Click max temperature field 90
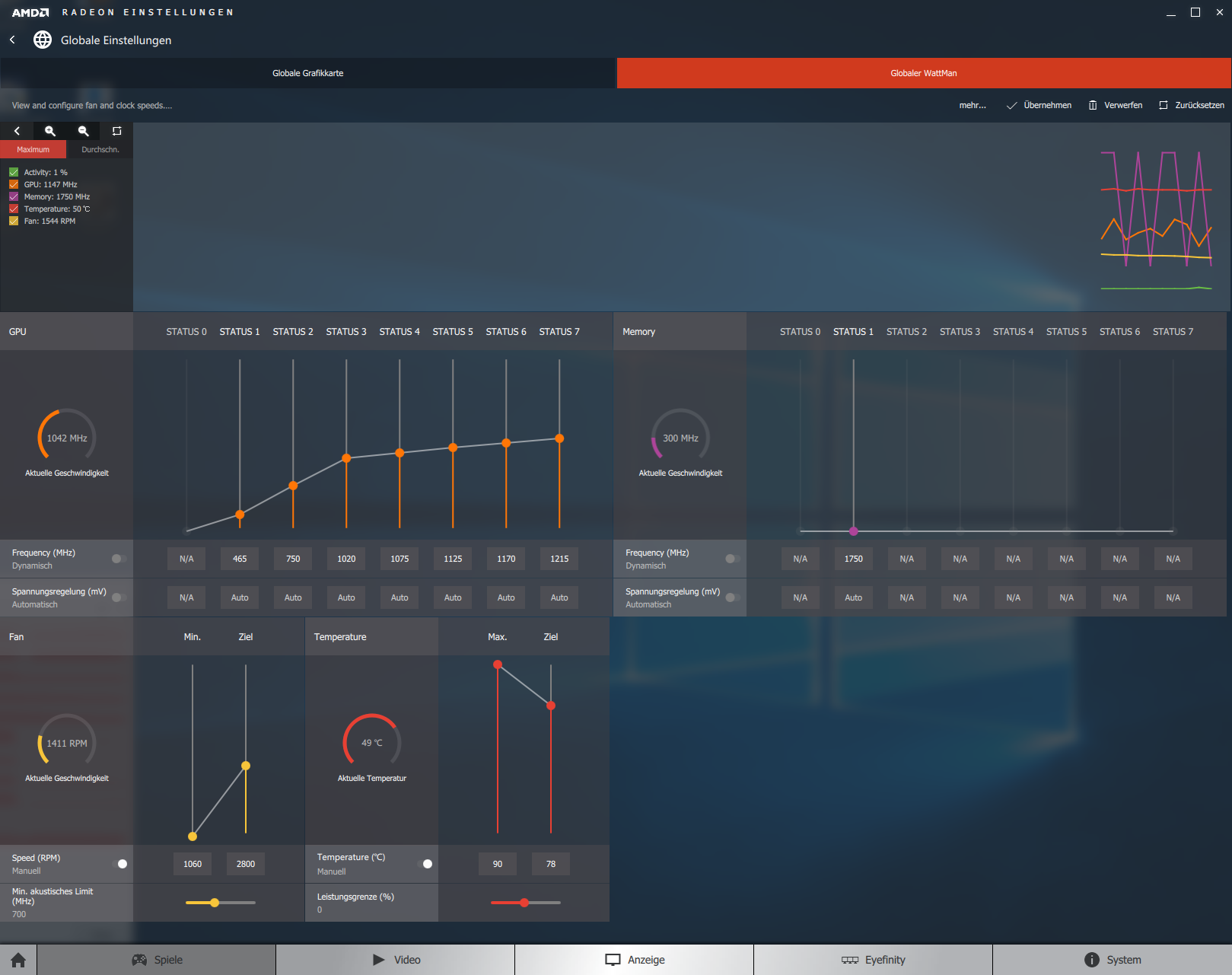Image resolution: width=1232 pixels, height=975 pixels. (498, 864)
